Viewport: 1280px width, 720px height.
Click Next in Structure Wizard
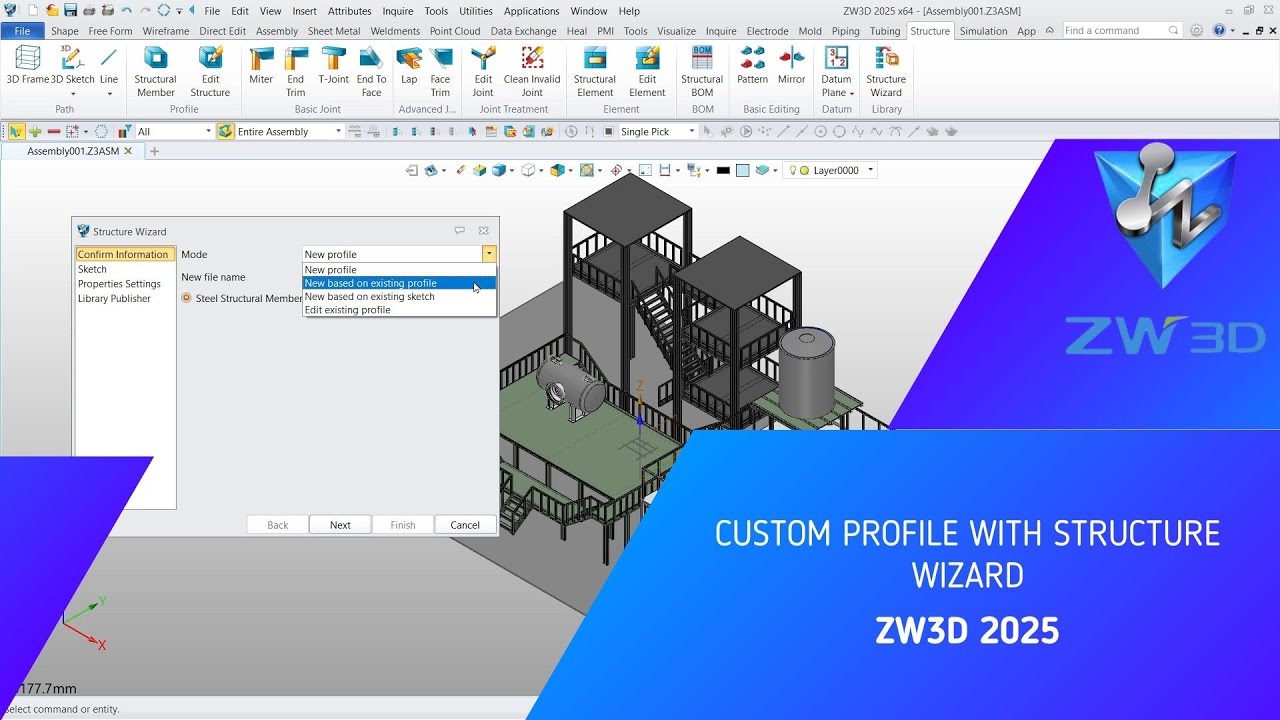(340, 525)
